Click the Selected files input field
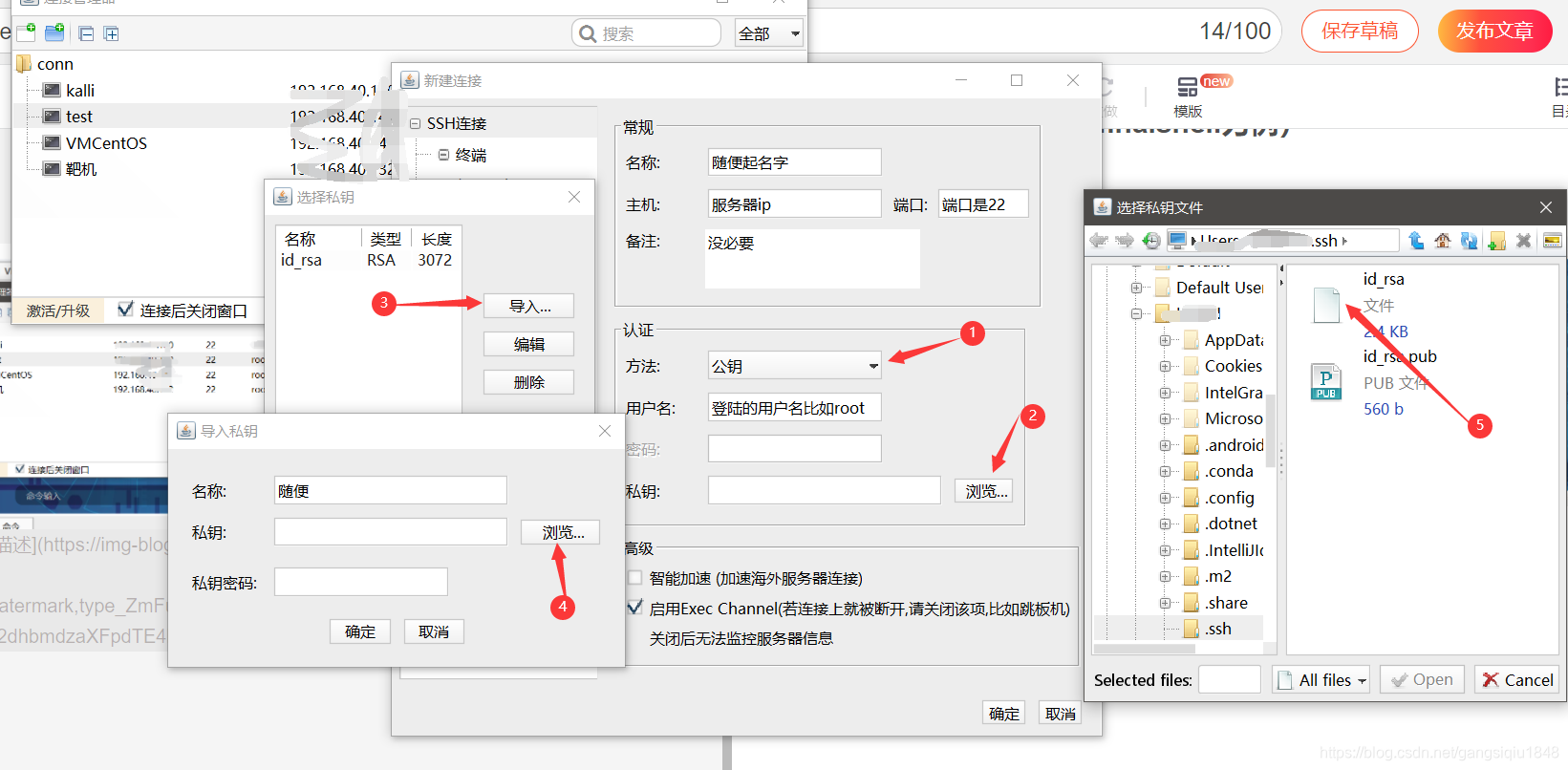1568x770 pixels. tap(1230, 680)
